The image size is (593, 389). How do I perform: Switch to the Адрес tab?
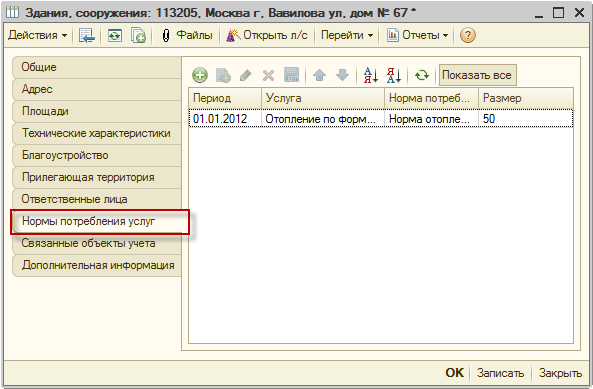click(97, 89)
